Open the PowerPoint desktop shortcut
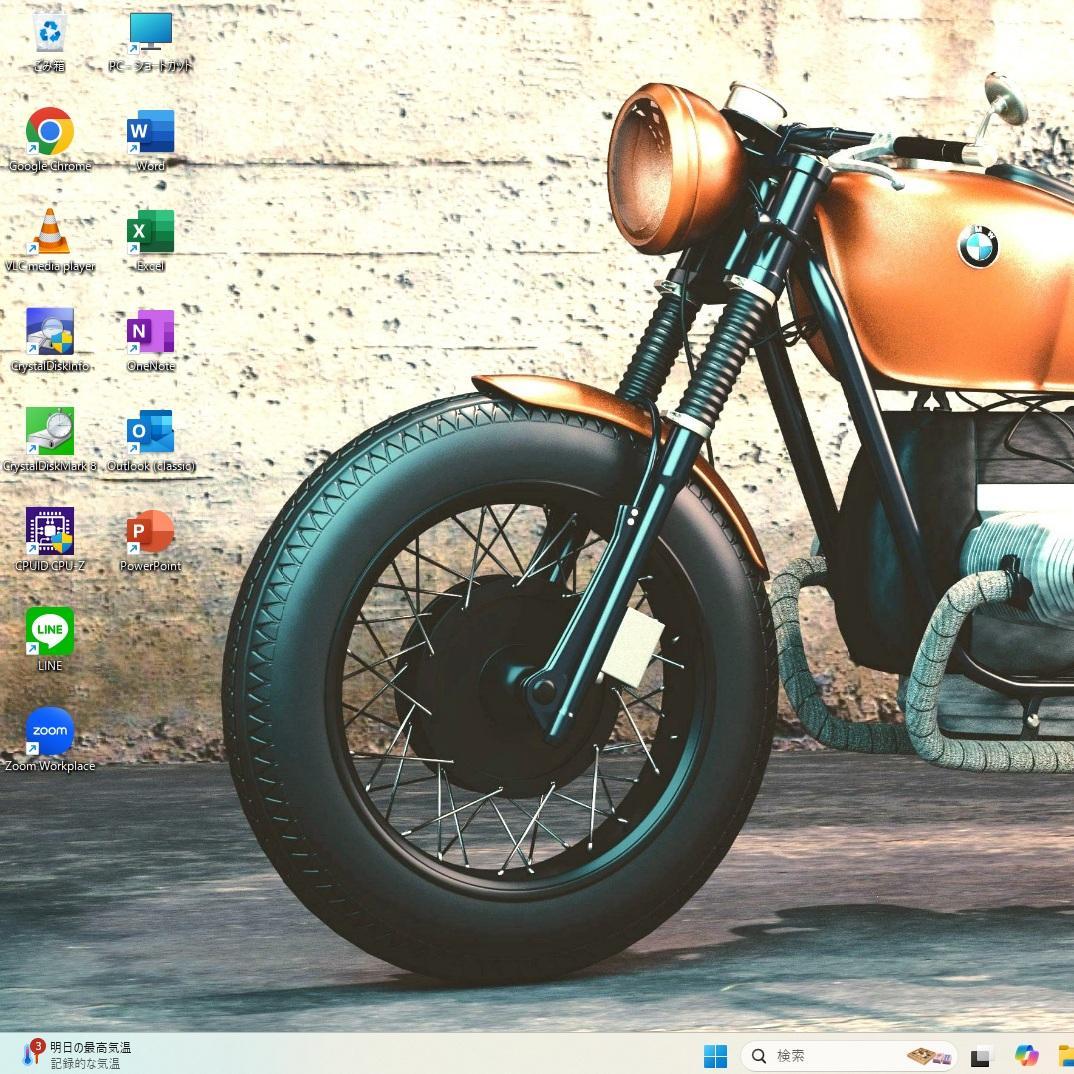This screenshot has height=1074, width=1074. click(x=150, y=532)
